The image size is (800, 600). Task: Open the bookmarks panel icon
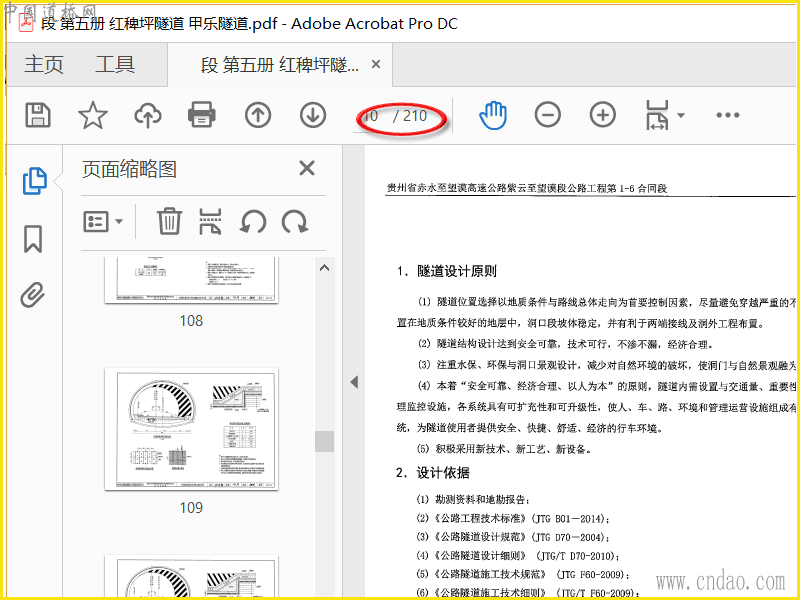click(33, 239)
